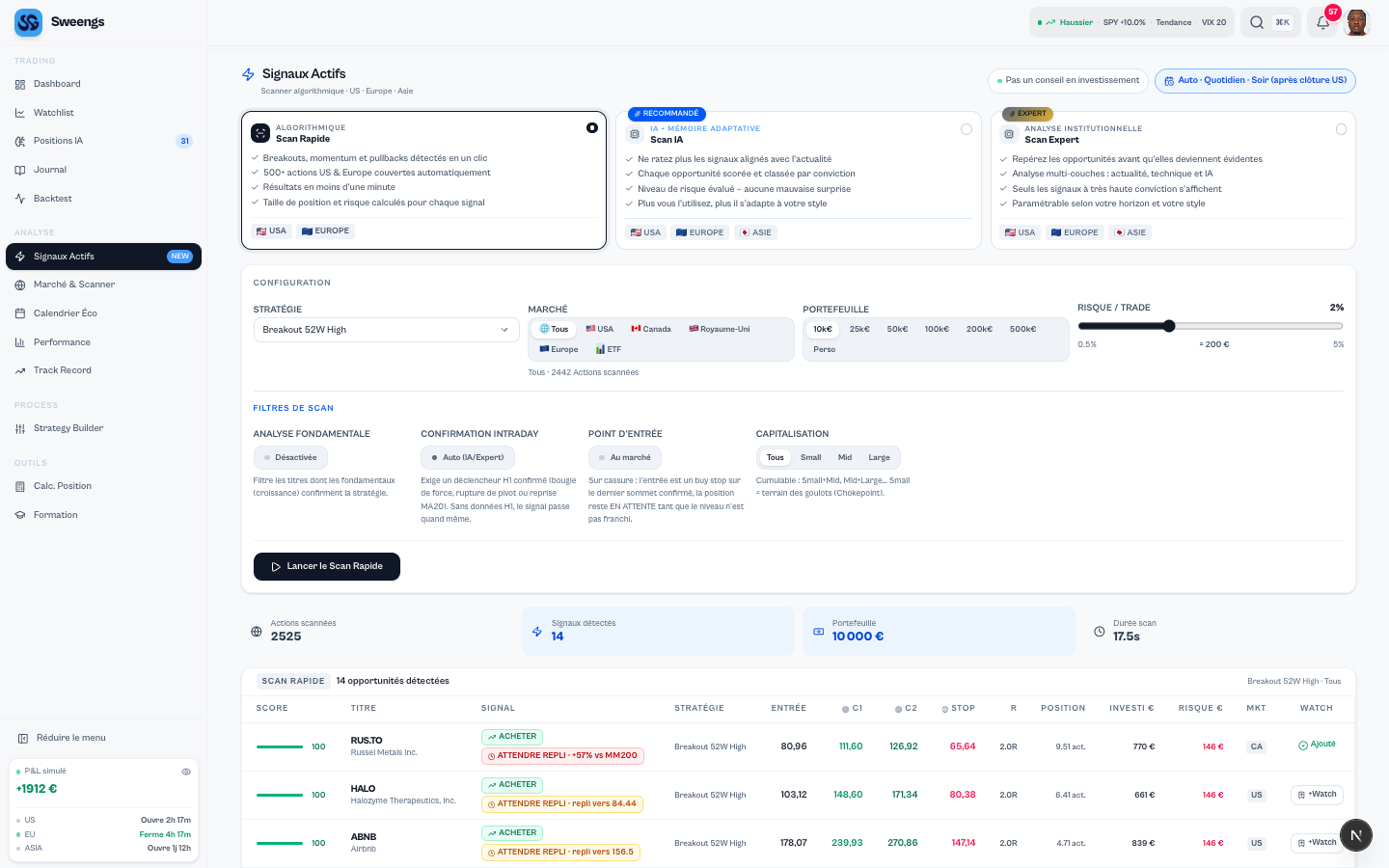The height and width of the screenshot is (868, 1389).
Task: Click Ajouté watch status for RUS.TO
Action: (1317, 745)
